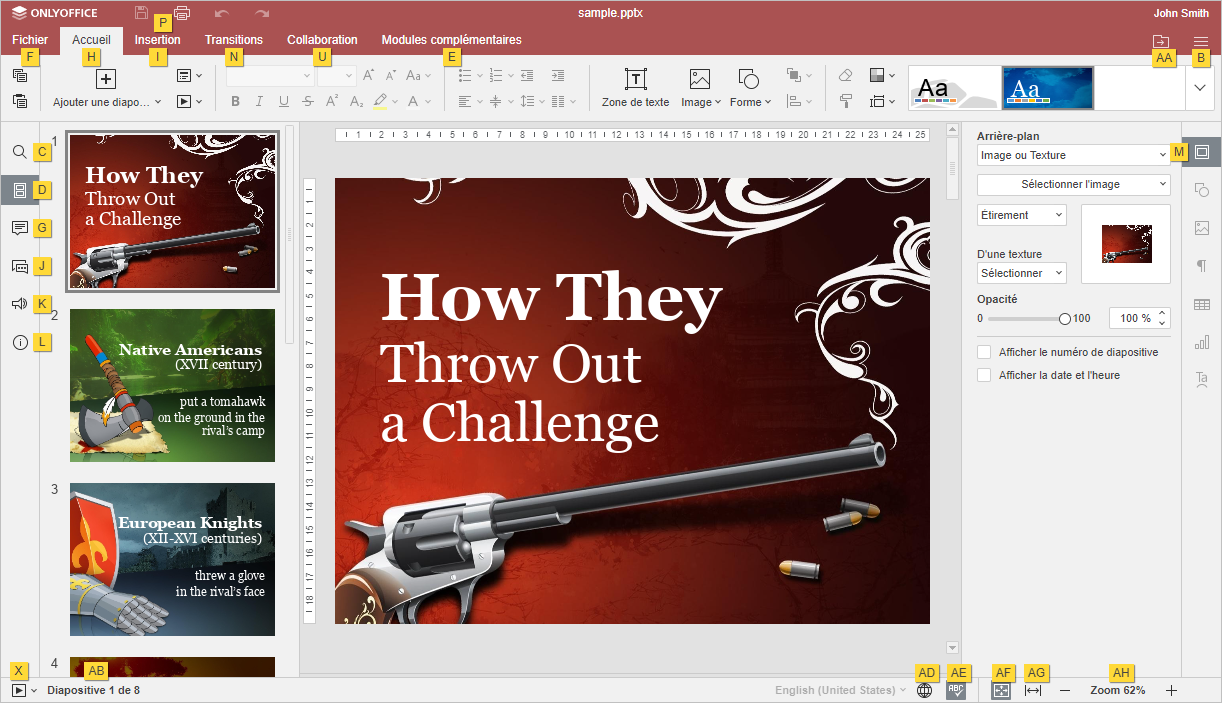This screenshot has width=1222, height=703.
Task: Check Afficher la date et l'heure
Action: point(984,375)
